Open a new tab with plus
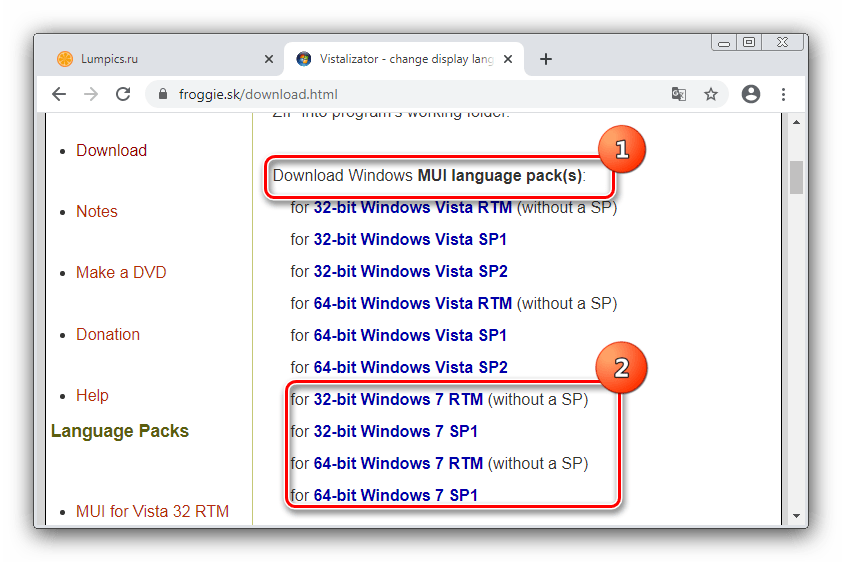842x562 pixels. [x=545, y=59]
